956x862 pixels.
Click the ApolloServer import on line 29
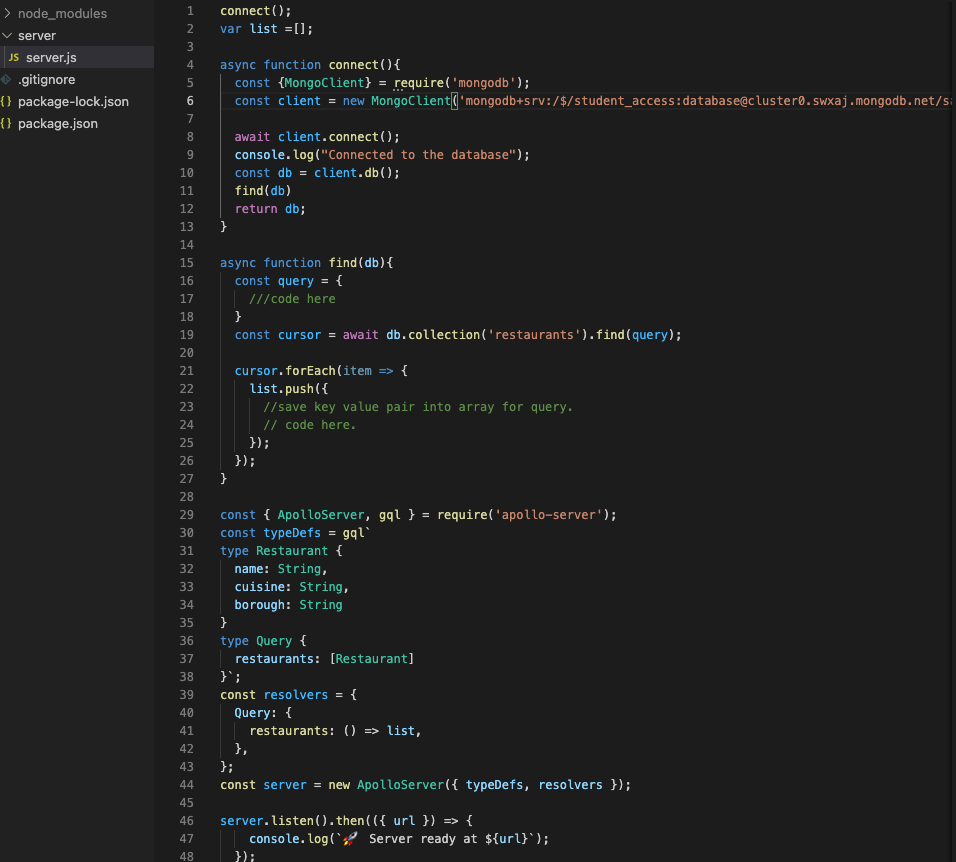coord(320,514)
